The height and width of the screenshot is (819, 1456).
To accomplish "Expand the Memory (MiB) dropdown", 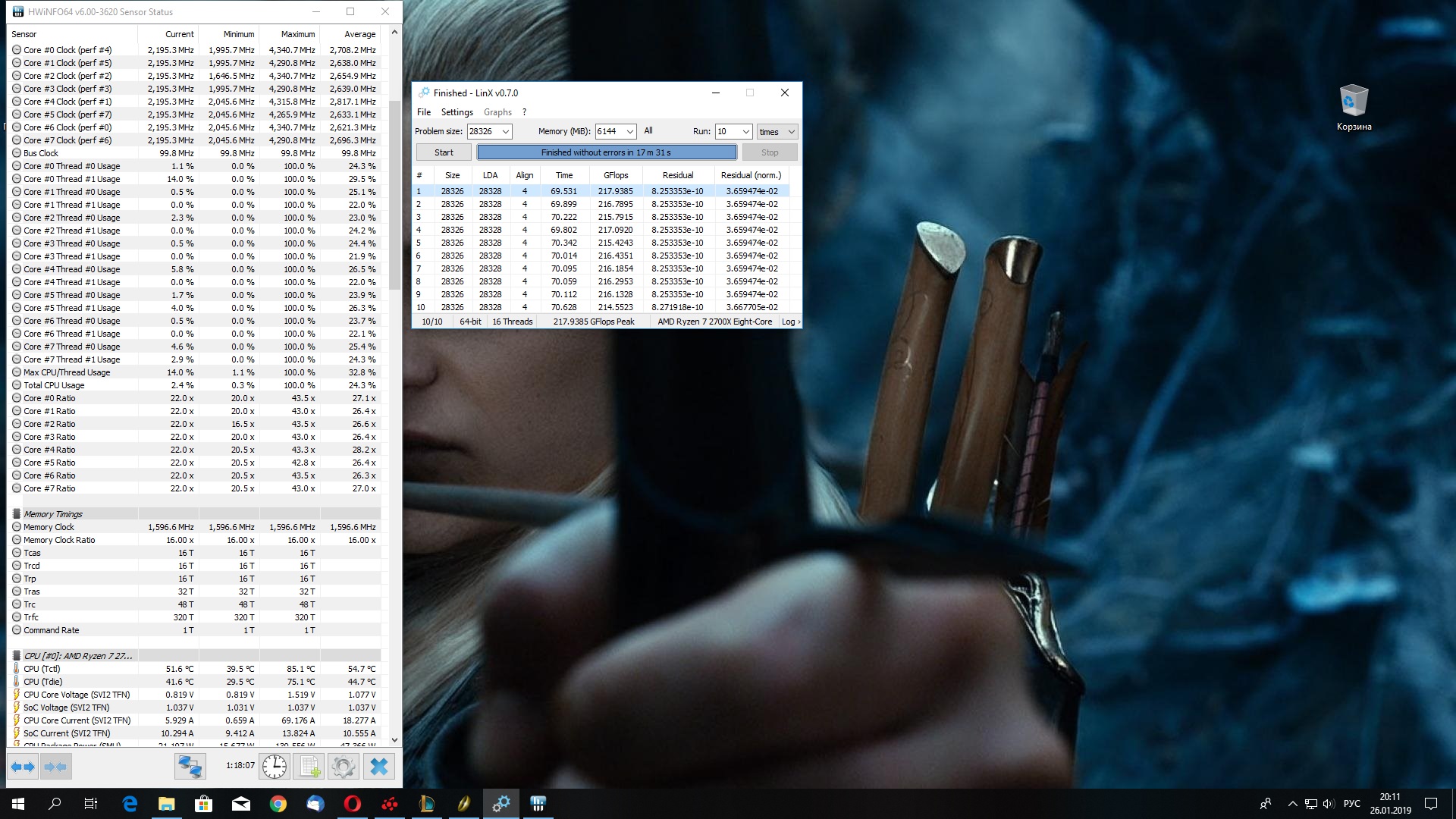I will point(629,132).
